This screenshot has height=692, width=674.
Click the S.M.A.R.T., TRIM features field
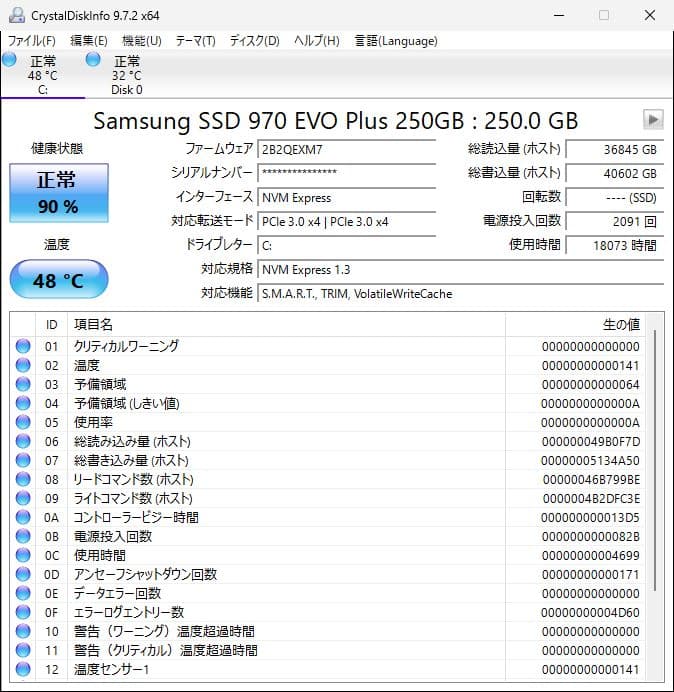pos(460,293)
